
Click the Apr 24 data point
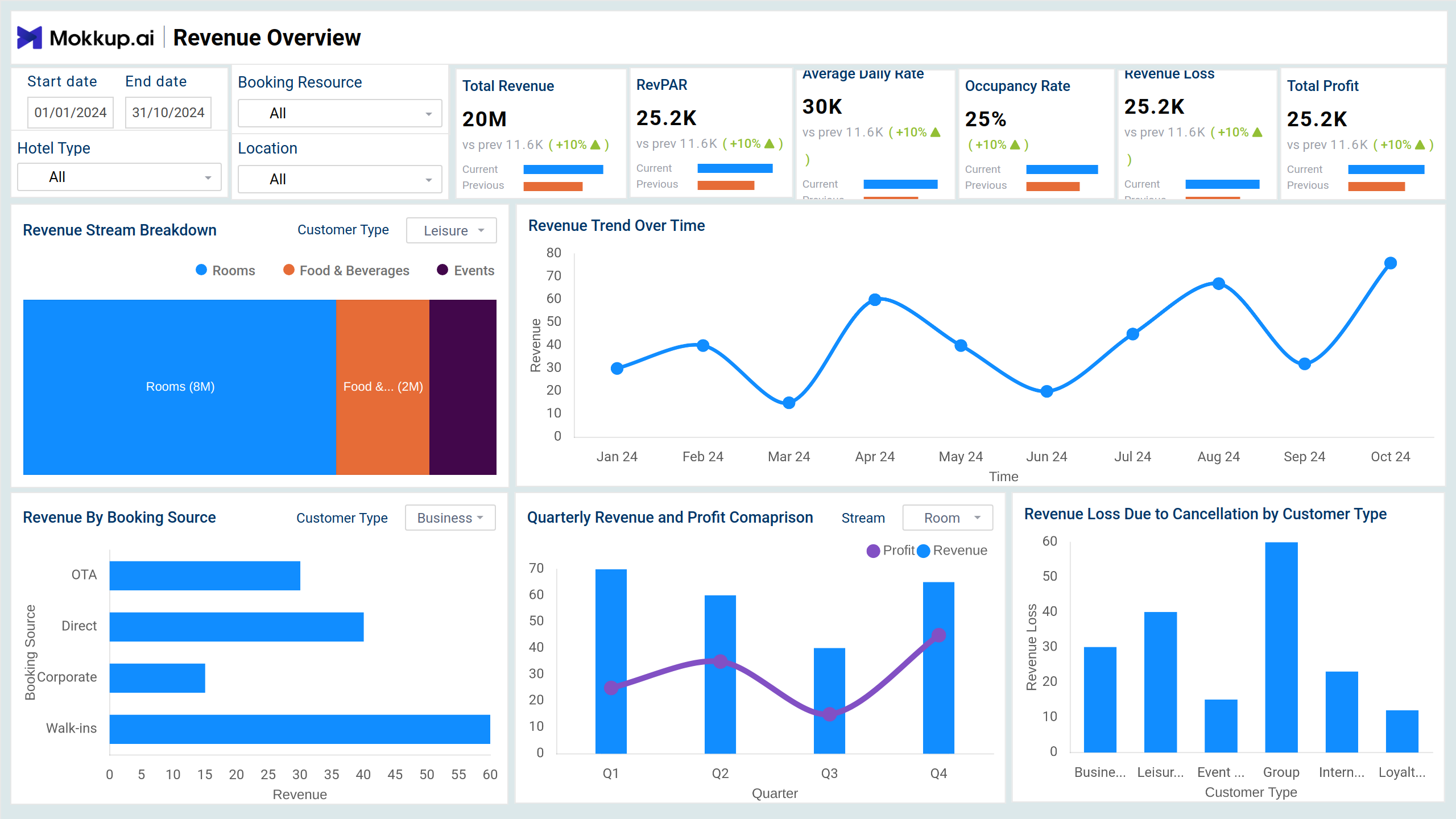point(875,300)
